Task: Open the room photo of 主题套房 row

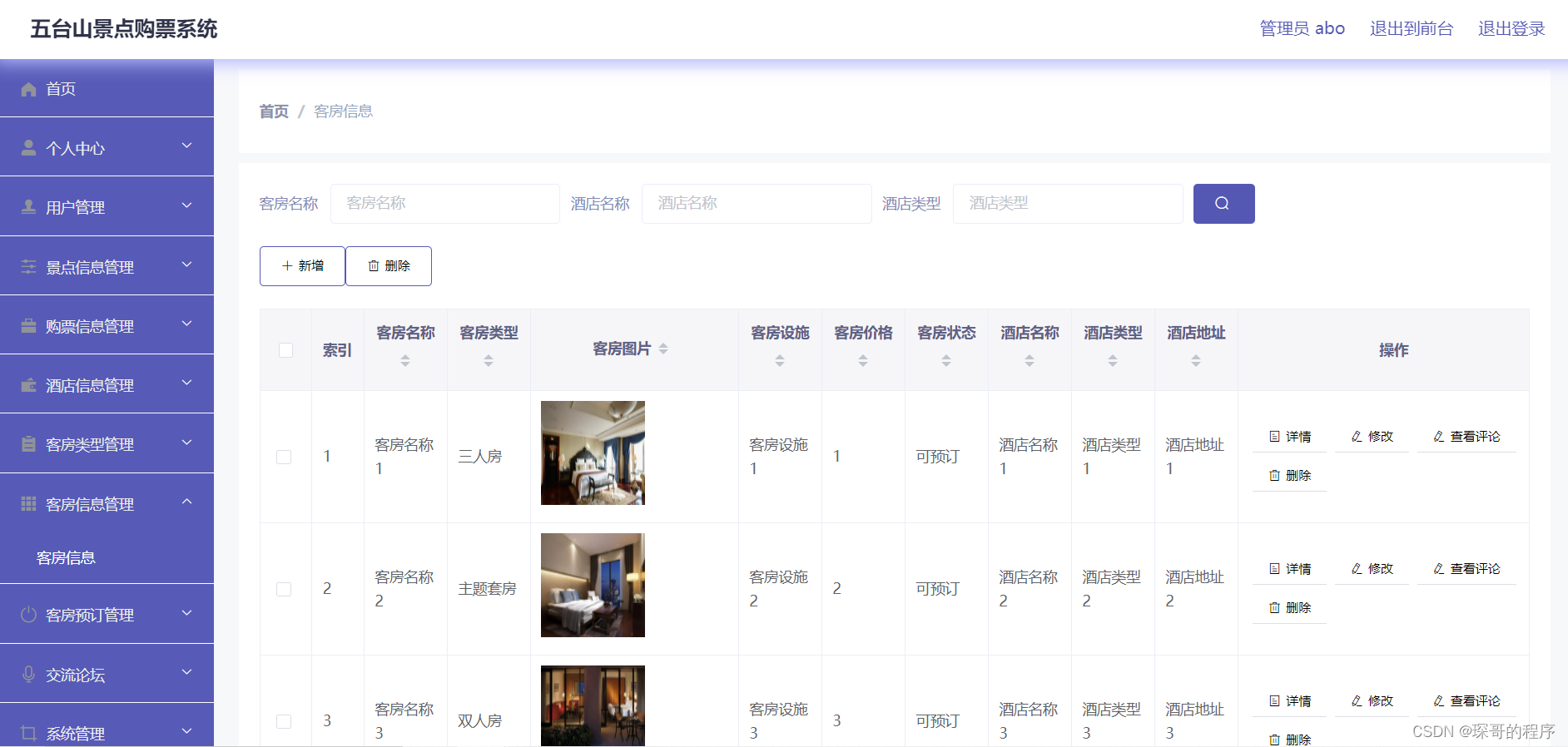Action: [593, 585]
